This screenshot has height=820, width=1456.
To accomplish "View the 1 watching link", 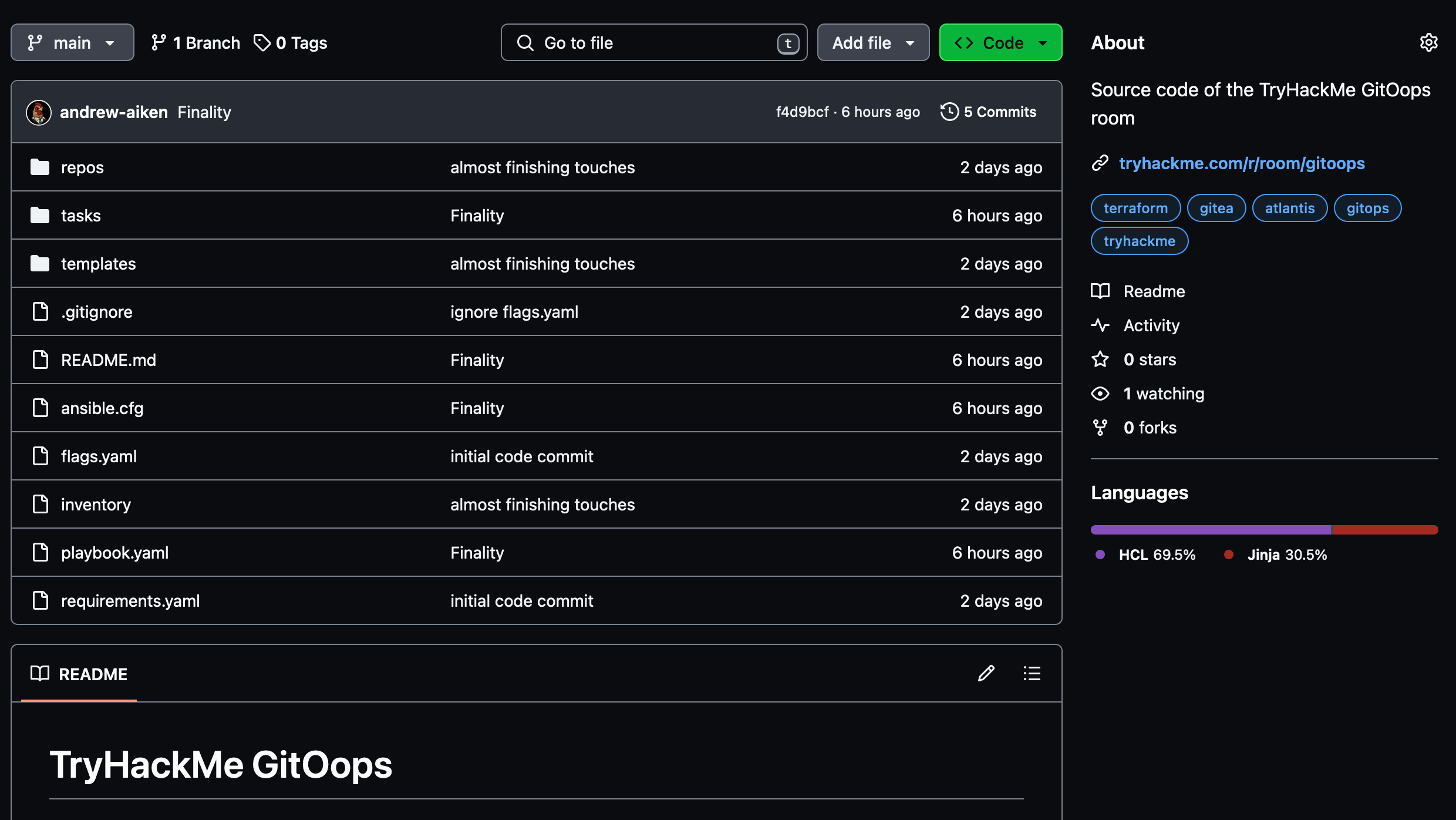I will [1164, 394].
